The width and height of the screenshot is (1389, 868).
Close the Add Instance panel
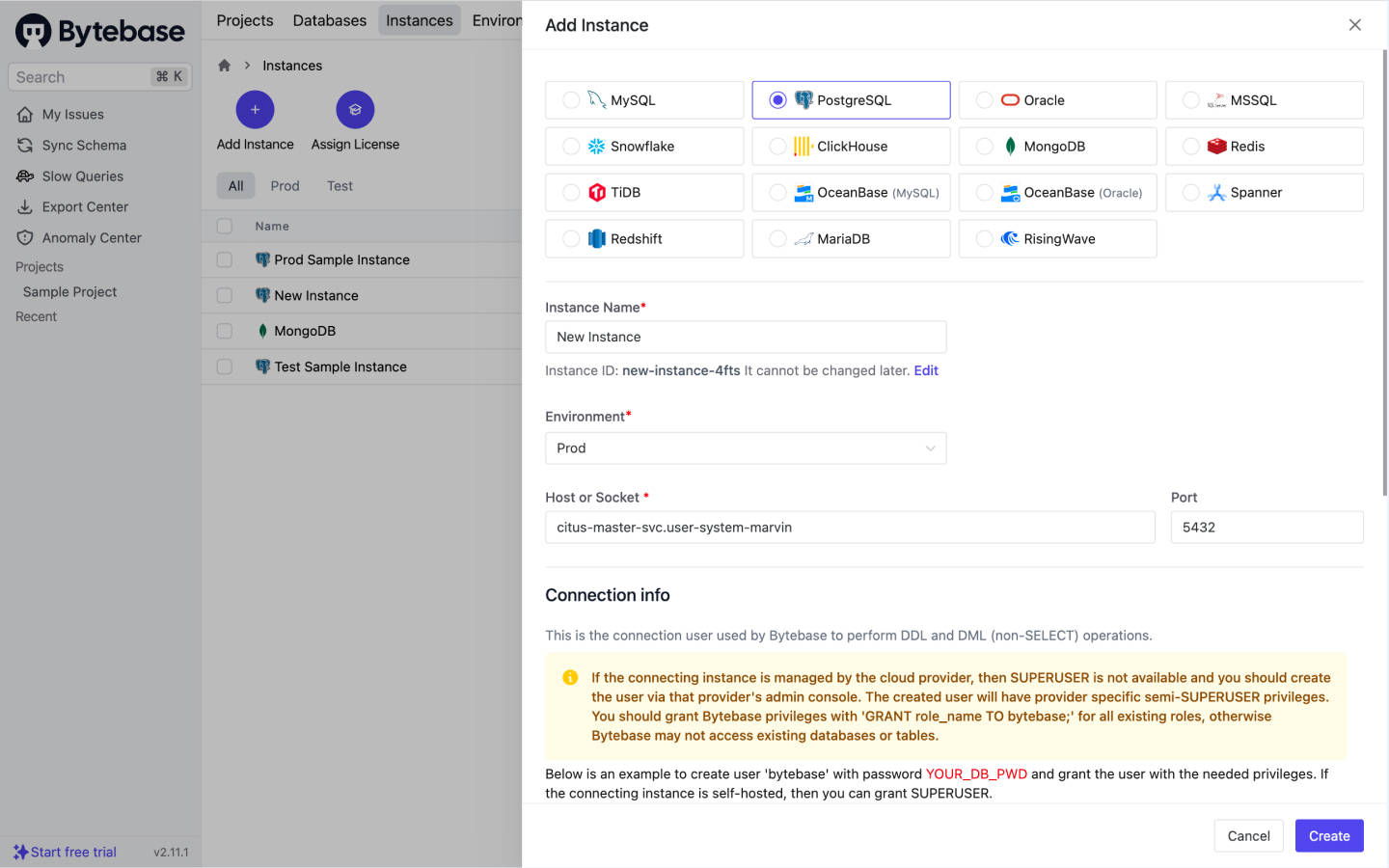click(x=1354, y=25)
